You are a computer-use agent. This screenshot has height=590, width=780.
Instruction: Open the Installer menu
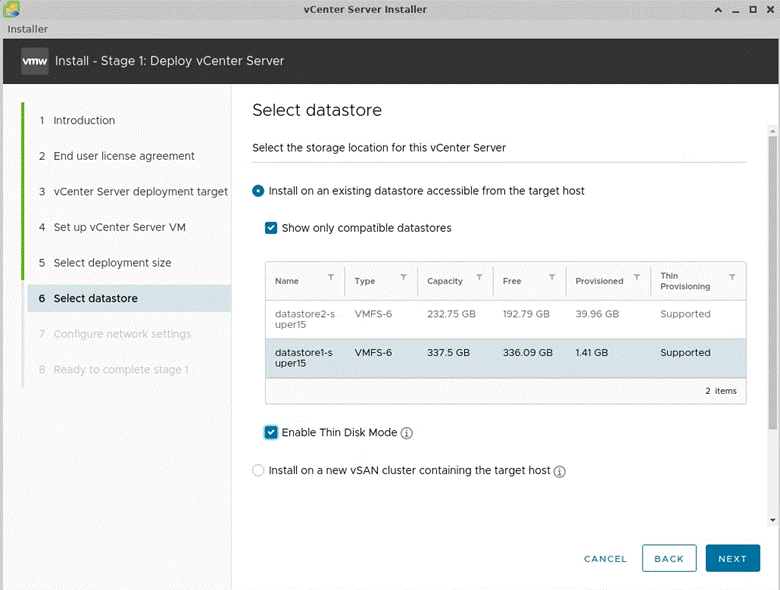point(27,29)
